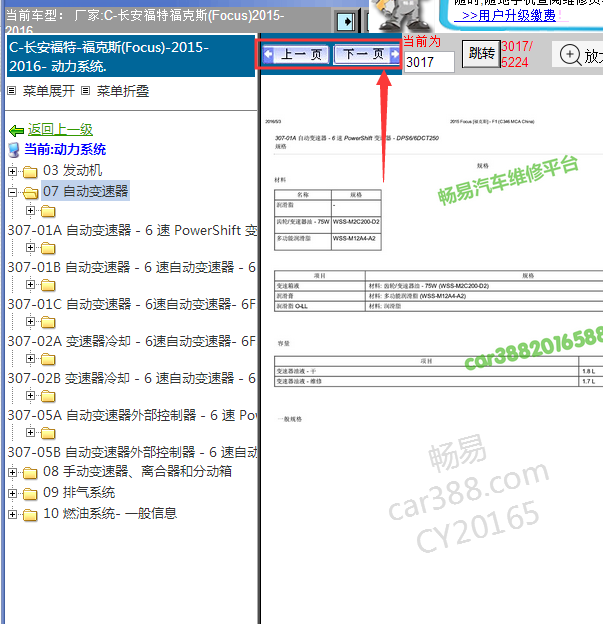Click the zoom-in magnifier icon
The image size is (603, 624).
tap(570, 55)
